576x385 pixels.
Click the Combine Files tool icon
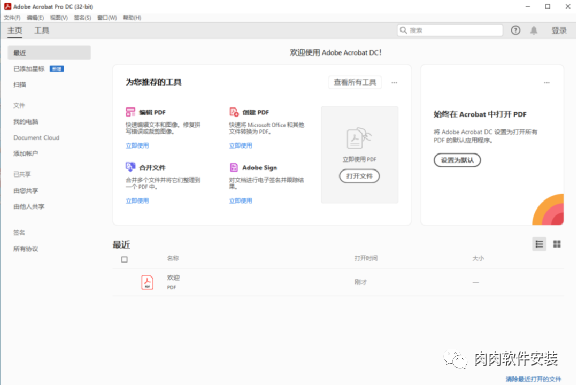pos(130,167)
